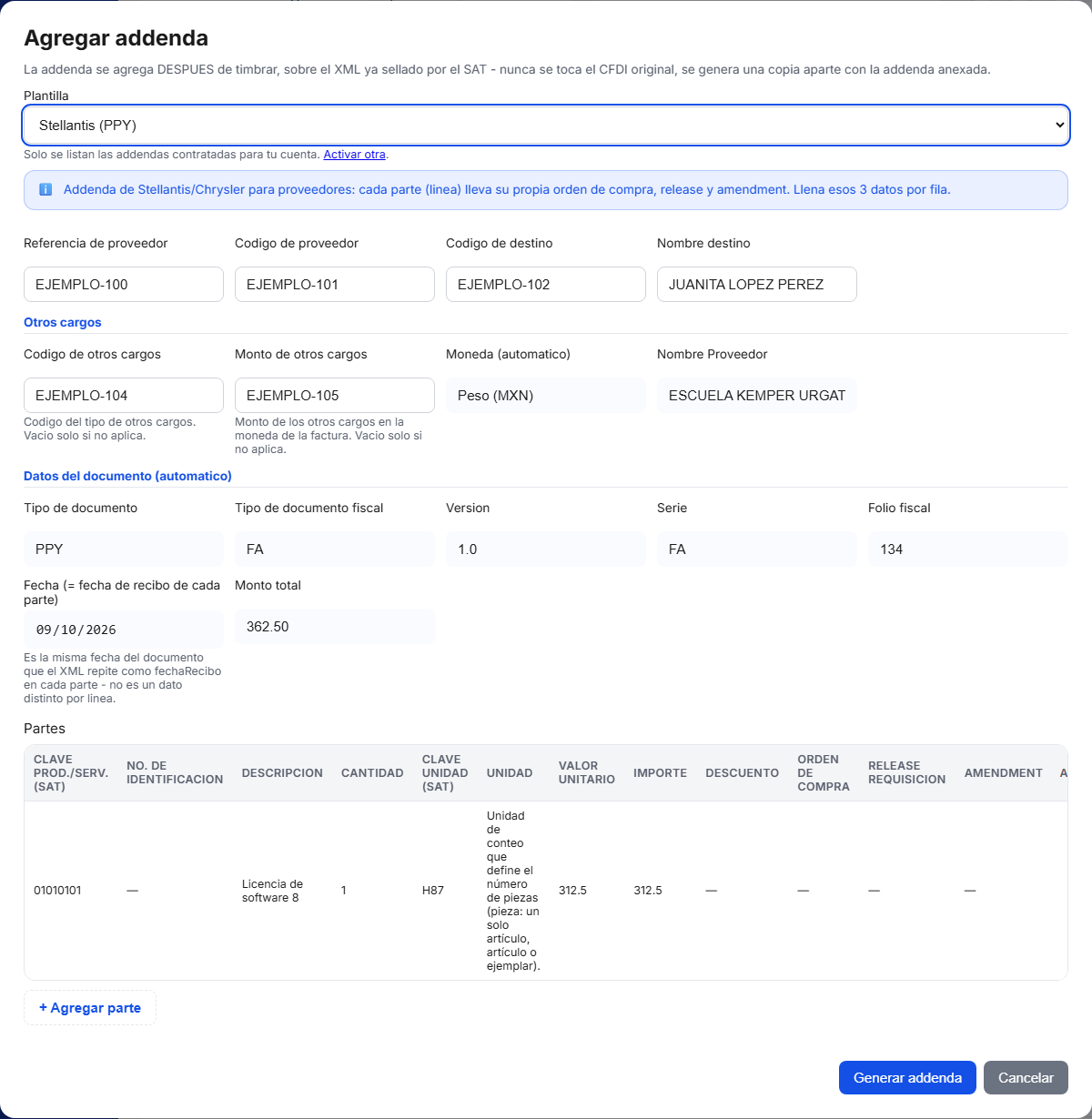Click the DESCUENTO column header
The image size is (1092, 1119).
click(743, 773)
